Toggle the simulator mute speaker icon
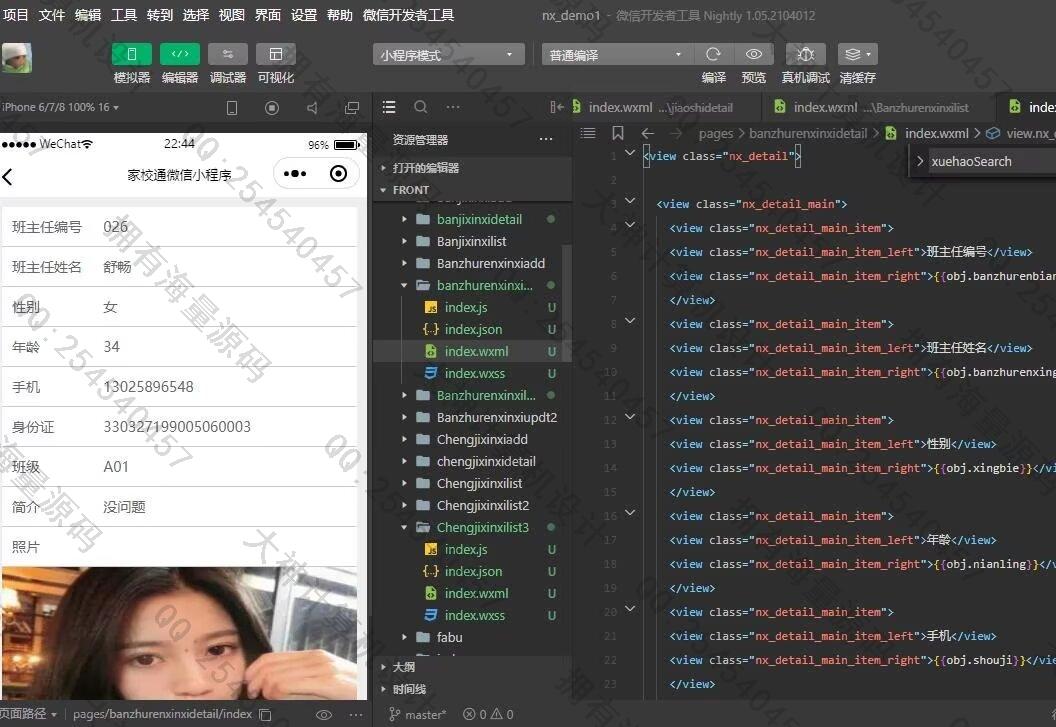This screenshot has width=1056, height=727. [312, 108]
